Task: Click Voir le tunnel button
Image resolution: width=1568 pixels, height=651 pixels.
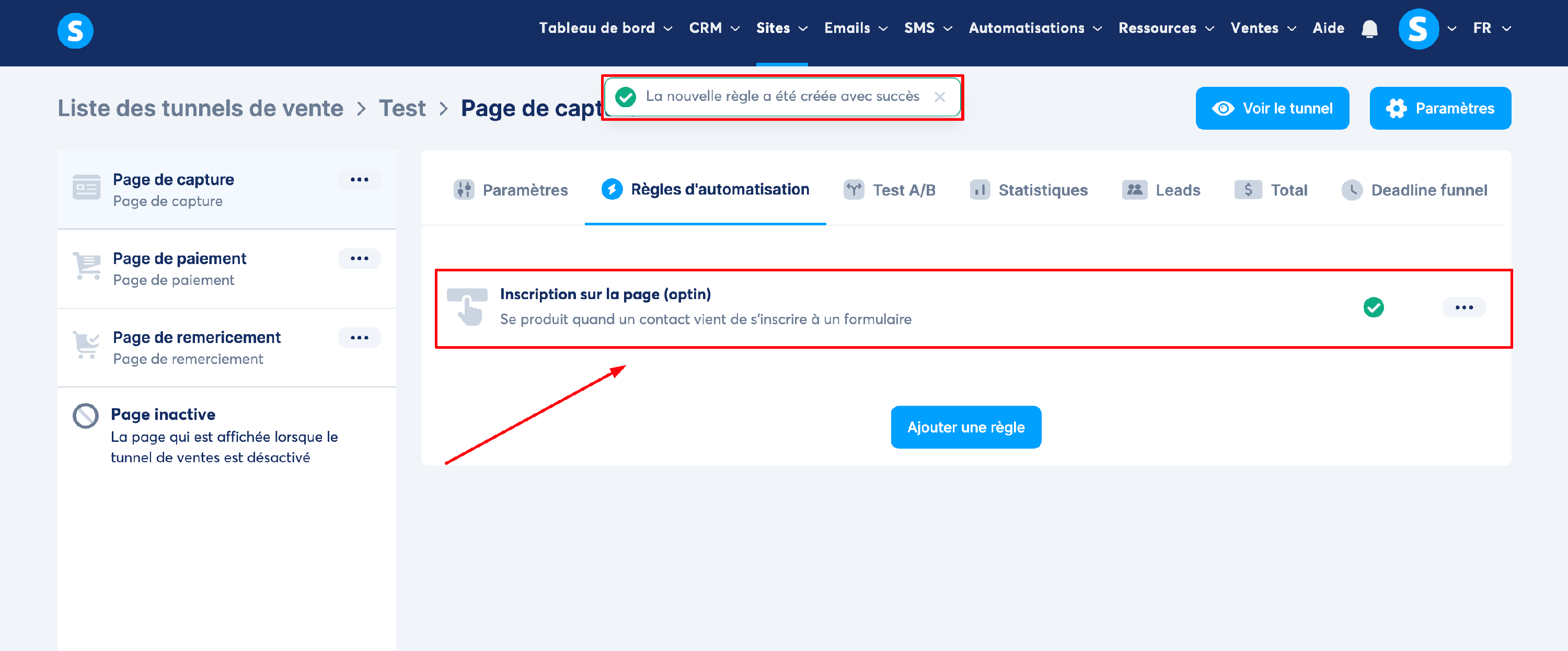Action: pyautogui.click(x=1272, y=108)
